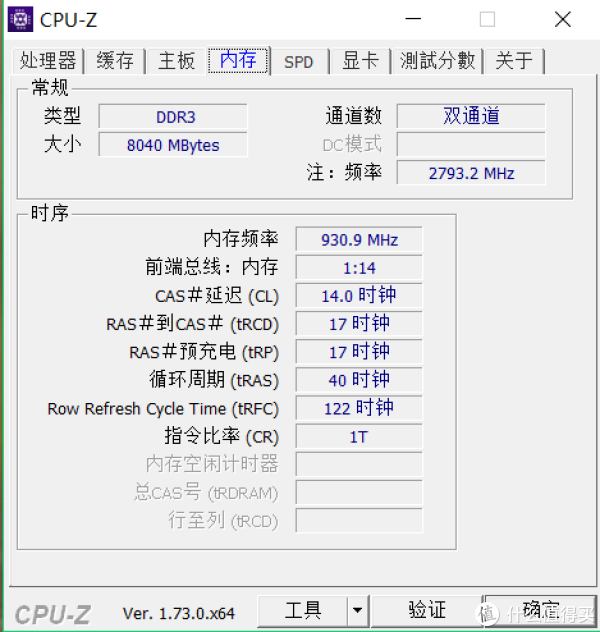Screen dimensions: 600x632
Task: Click the 确定 button
Action: tap(540, 611)
